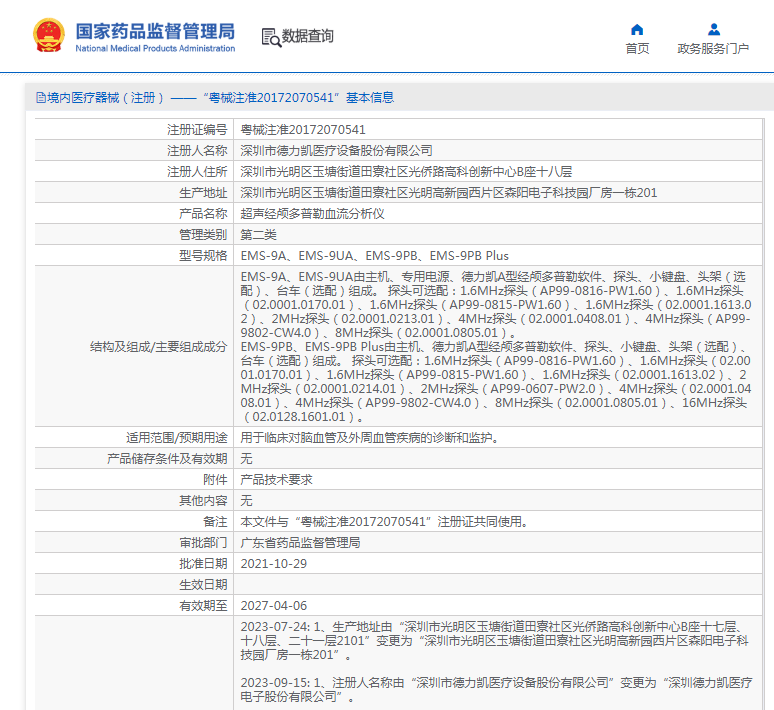Click the 2023-09-15 registrant name change record
774x710 pixels.
pos(497,689)
